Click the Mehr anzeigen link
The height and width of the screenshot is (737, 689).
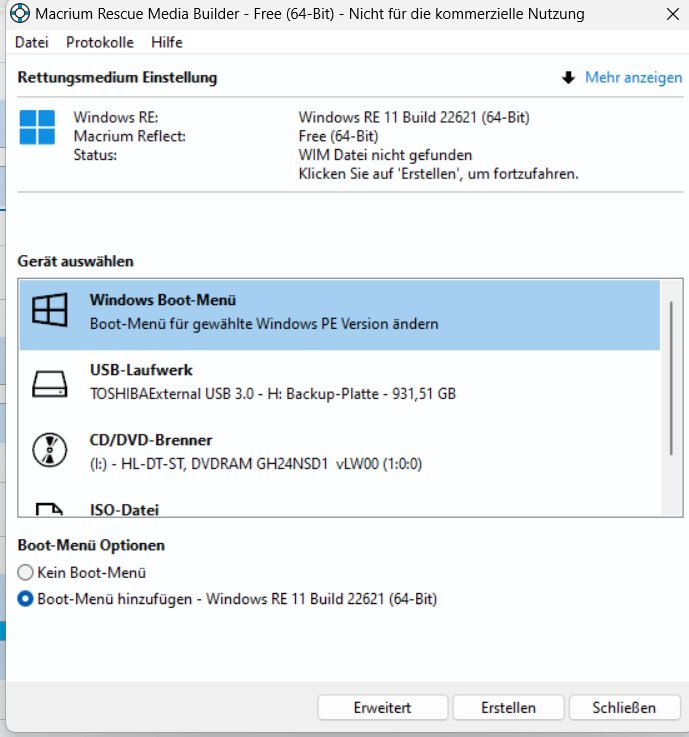(x=633, y=78)
